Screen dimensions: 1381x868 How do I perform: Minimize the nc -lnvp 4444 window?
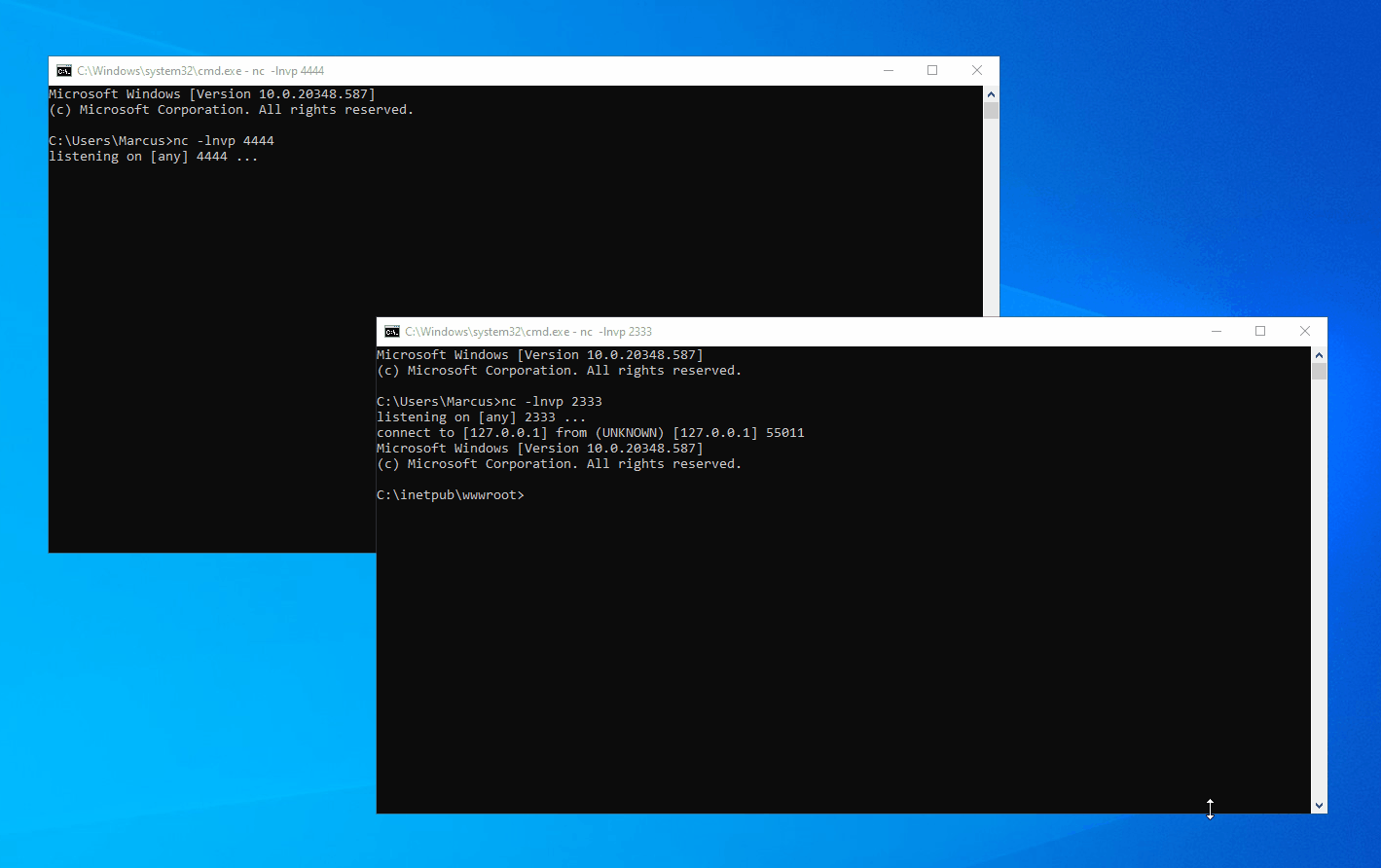(888, 71)
